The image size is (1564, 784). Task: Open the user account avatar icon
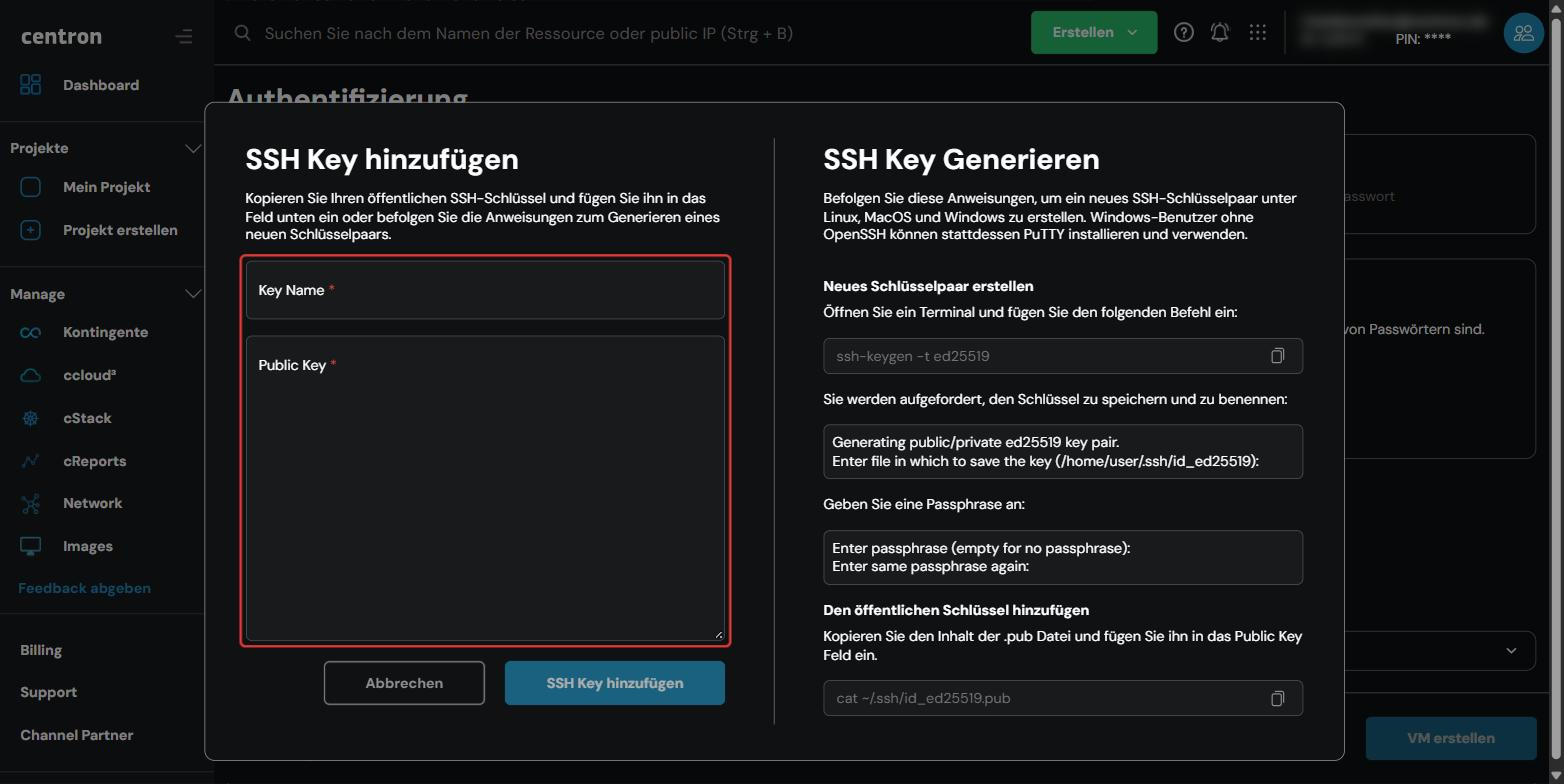pos(1524,33)
